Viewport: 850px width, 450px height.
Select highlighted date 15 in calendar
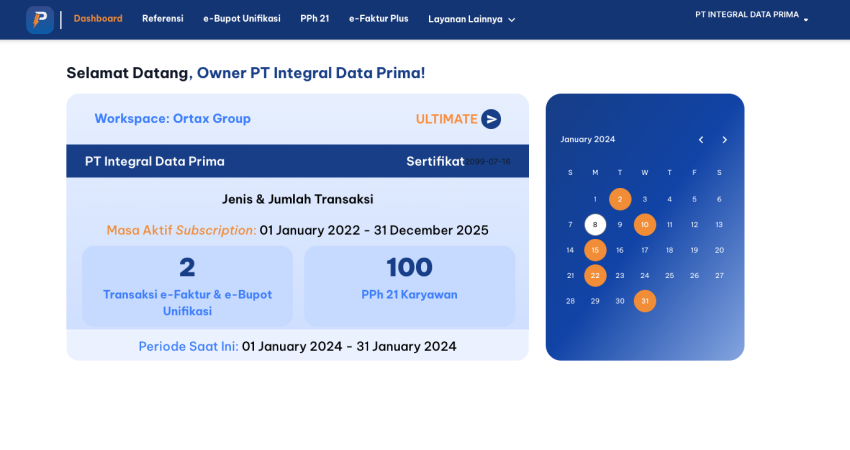click(x=595, y=250)
